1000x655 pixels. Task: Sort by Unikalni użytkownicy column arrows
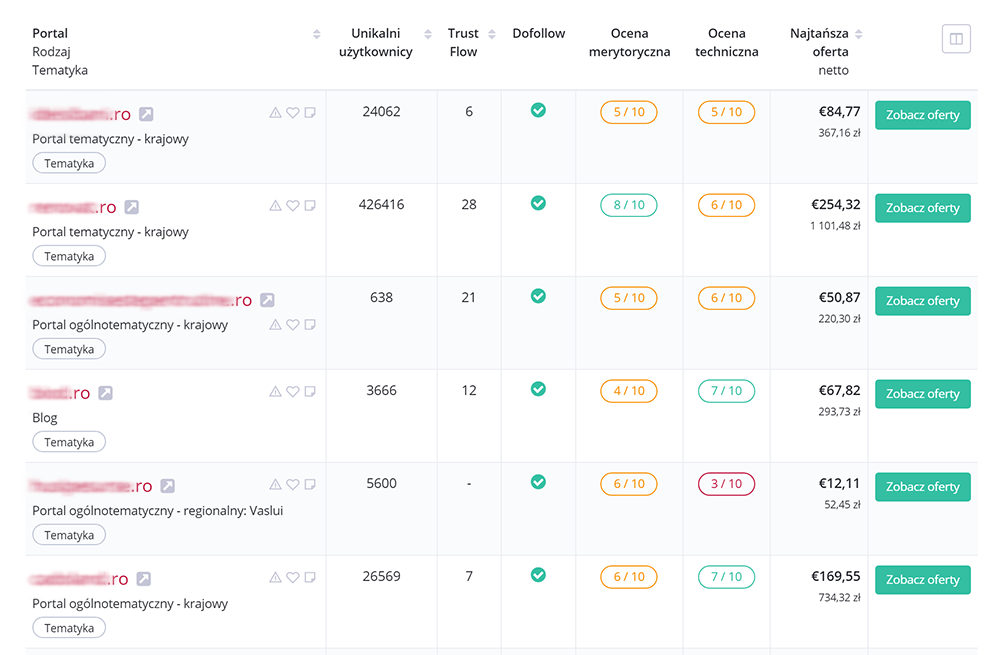[428, 34]
